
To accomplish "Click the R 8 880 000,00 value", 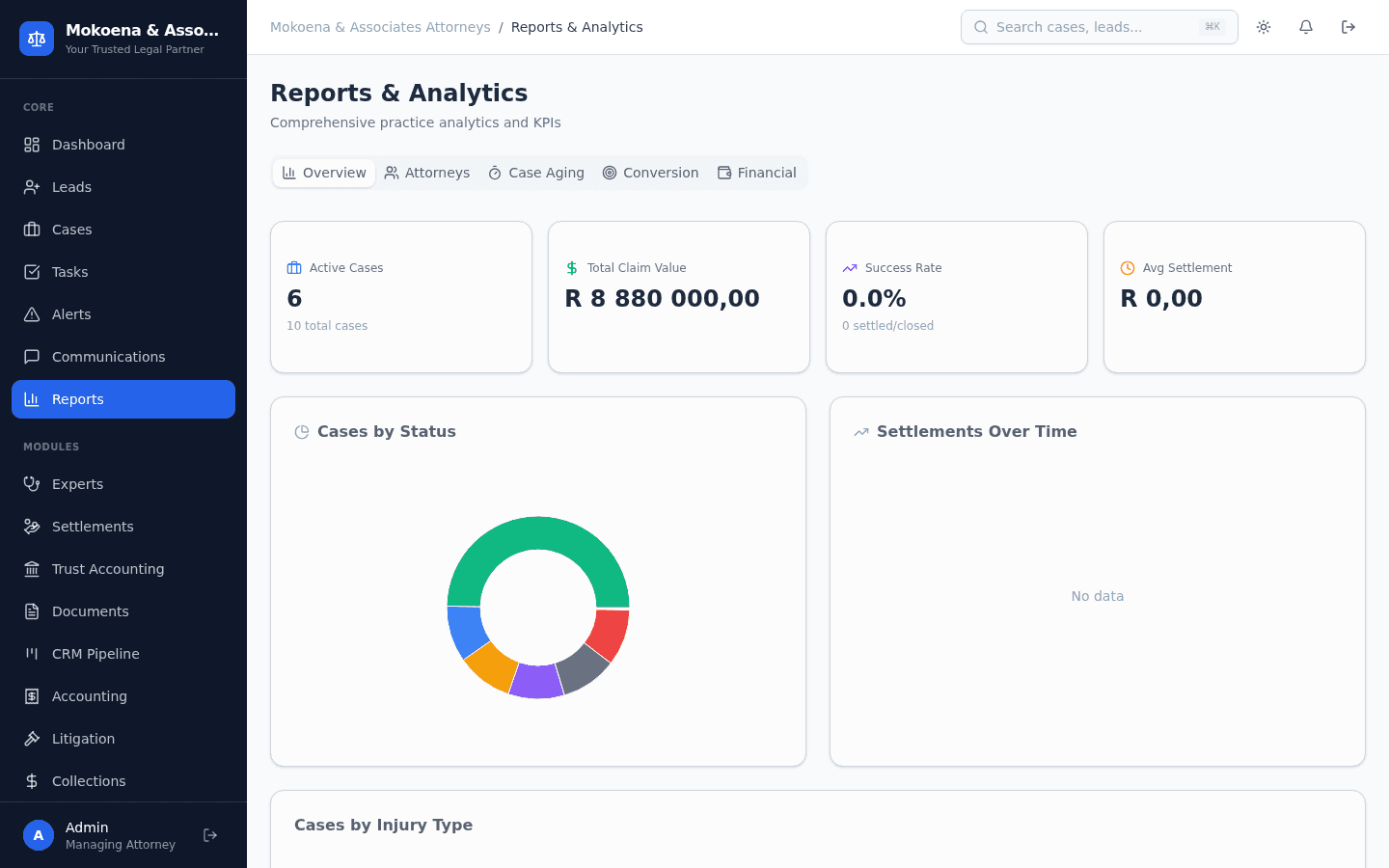I will pos(663,299).
